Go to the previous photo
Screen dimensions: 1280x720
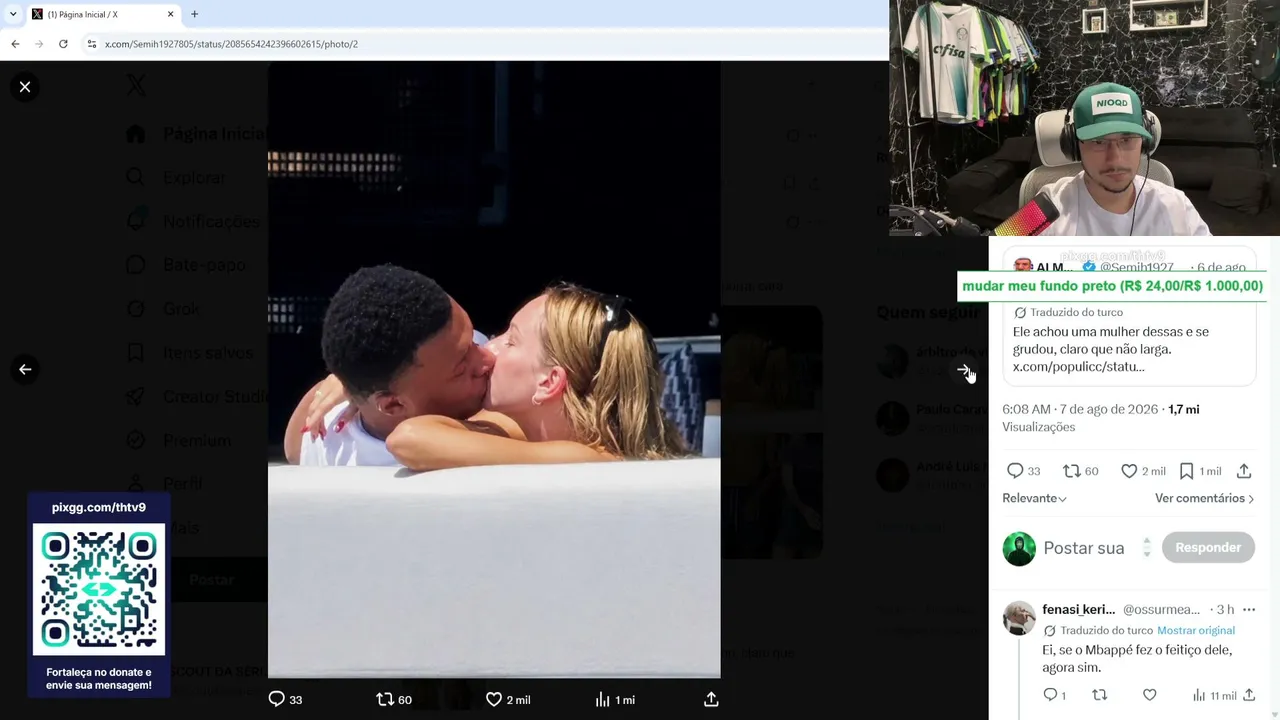click(25, 369)
